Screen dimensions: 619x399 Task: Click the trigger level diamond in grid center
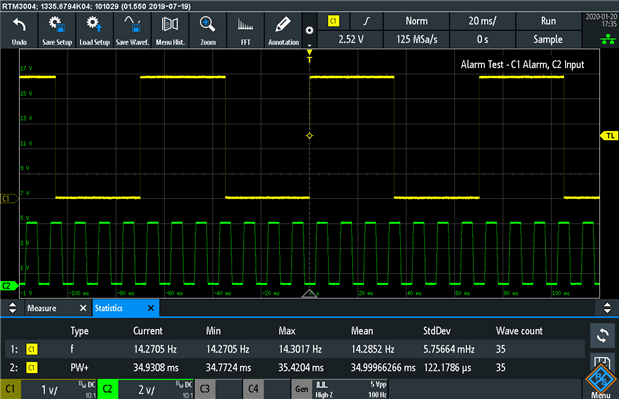(x=310, y=136)
